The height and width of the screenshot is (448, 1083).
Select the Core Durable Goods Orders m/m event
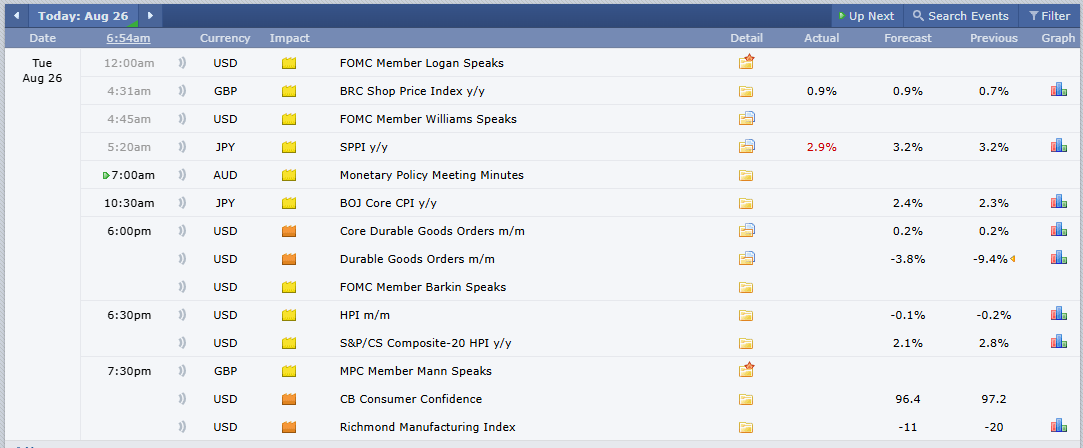pos(432,231)
